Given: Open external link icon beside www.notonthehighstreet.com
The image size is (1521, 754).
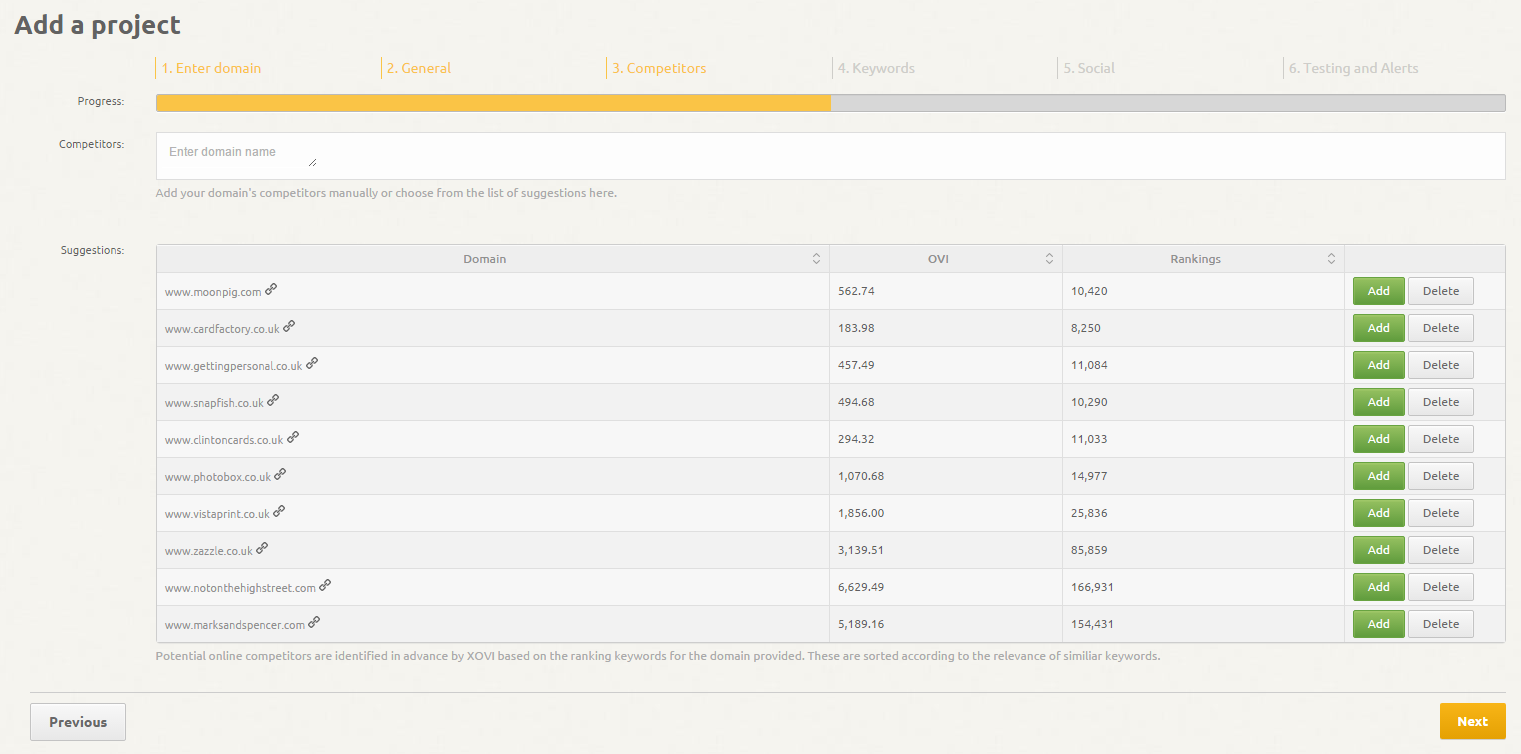Looking at the screenshot, I should click(325, 585).
